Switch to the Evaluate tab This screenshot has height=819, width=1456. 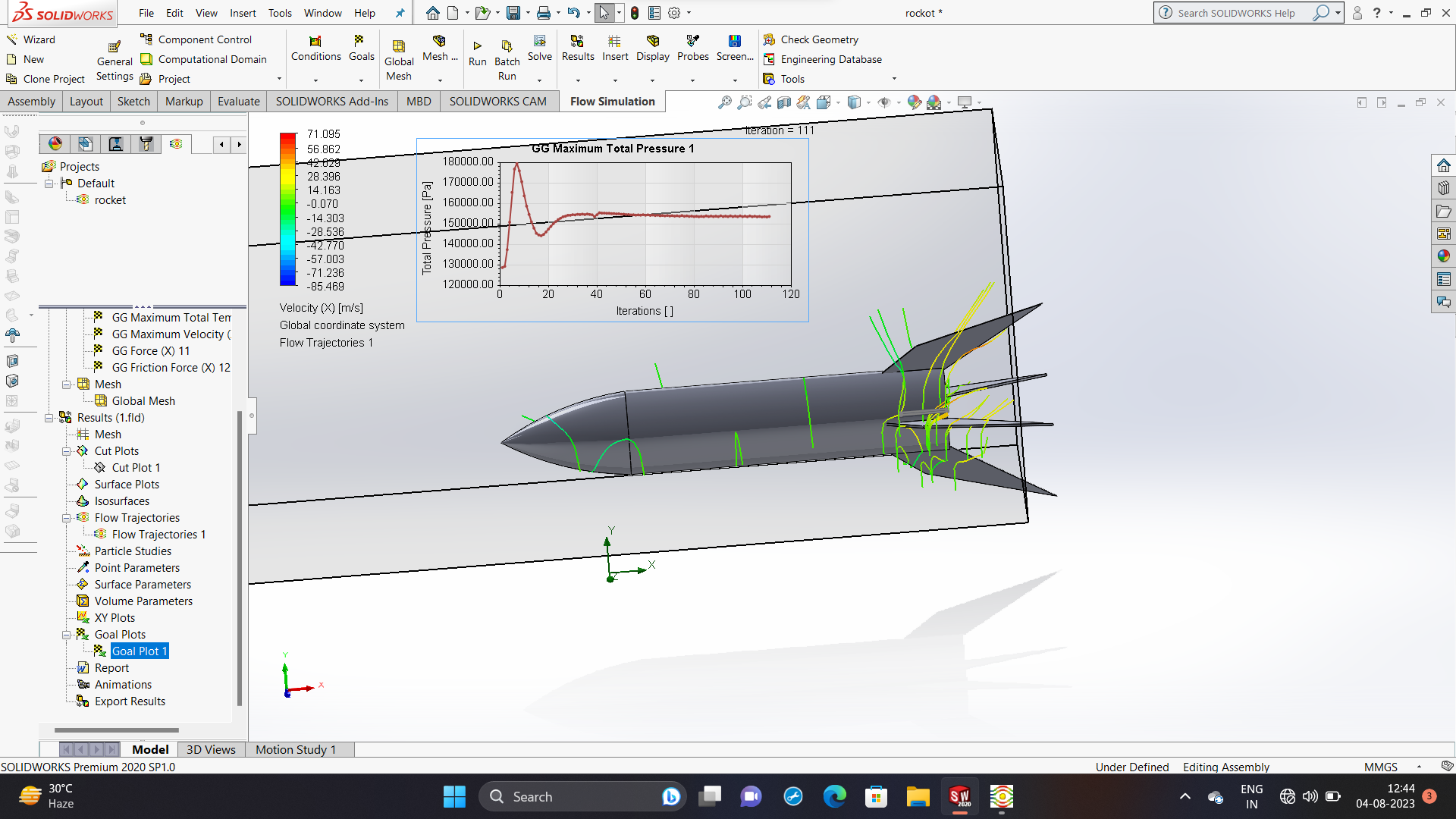(238, 102)
